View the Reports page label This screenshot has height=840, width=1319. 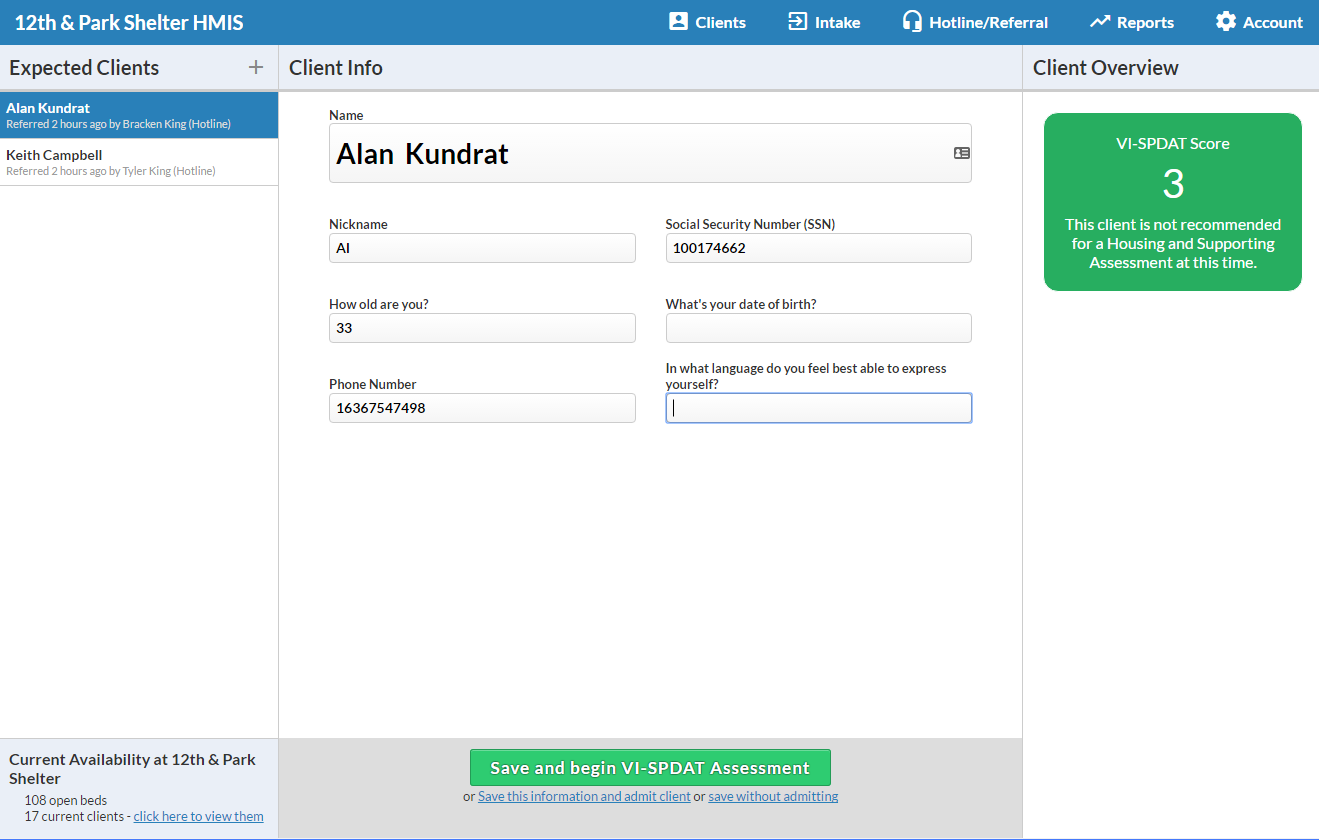tap(1146, 22)
